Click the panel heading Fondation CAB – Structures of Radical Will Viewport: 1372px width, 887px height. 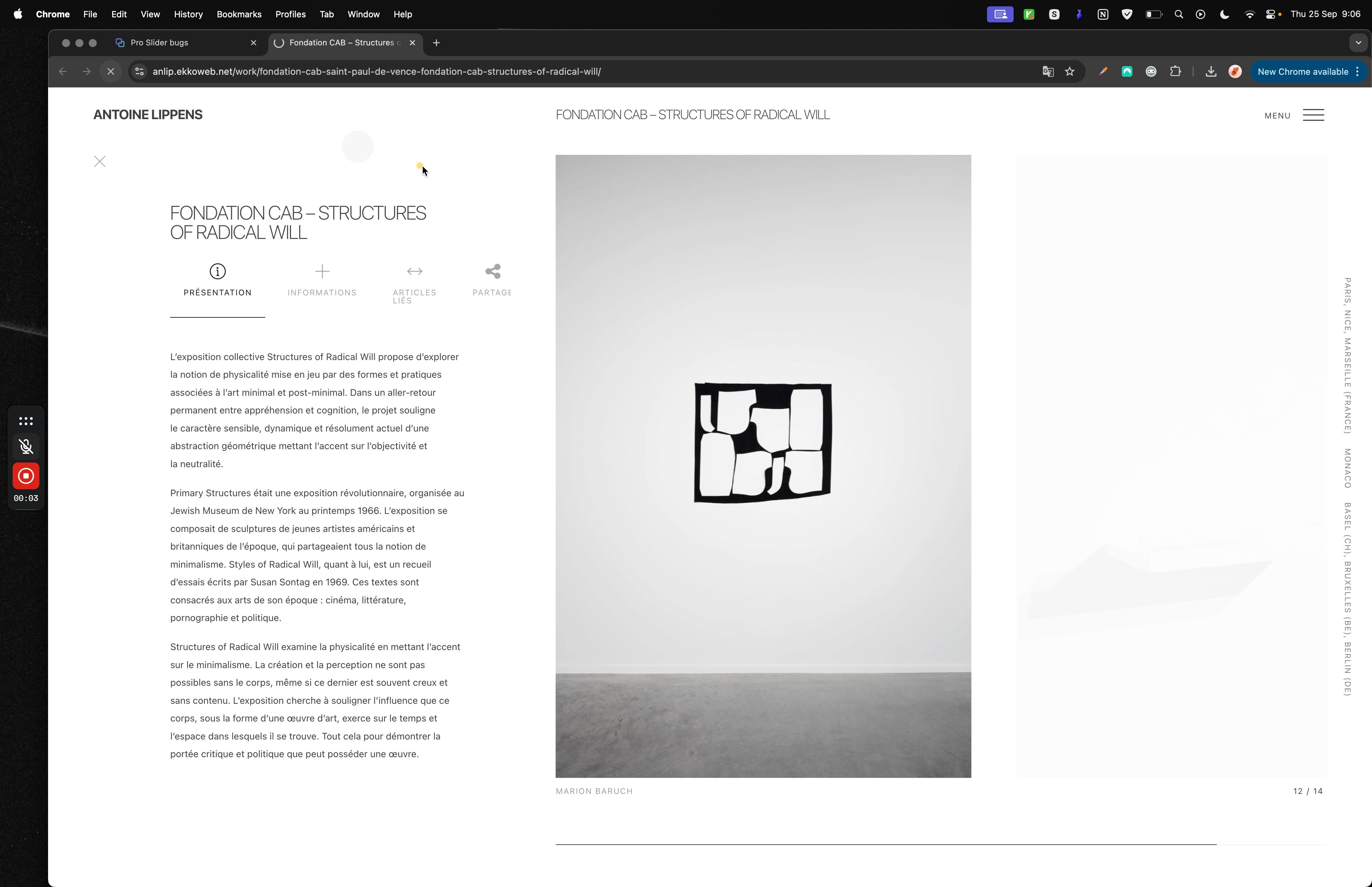pos(298,222)
